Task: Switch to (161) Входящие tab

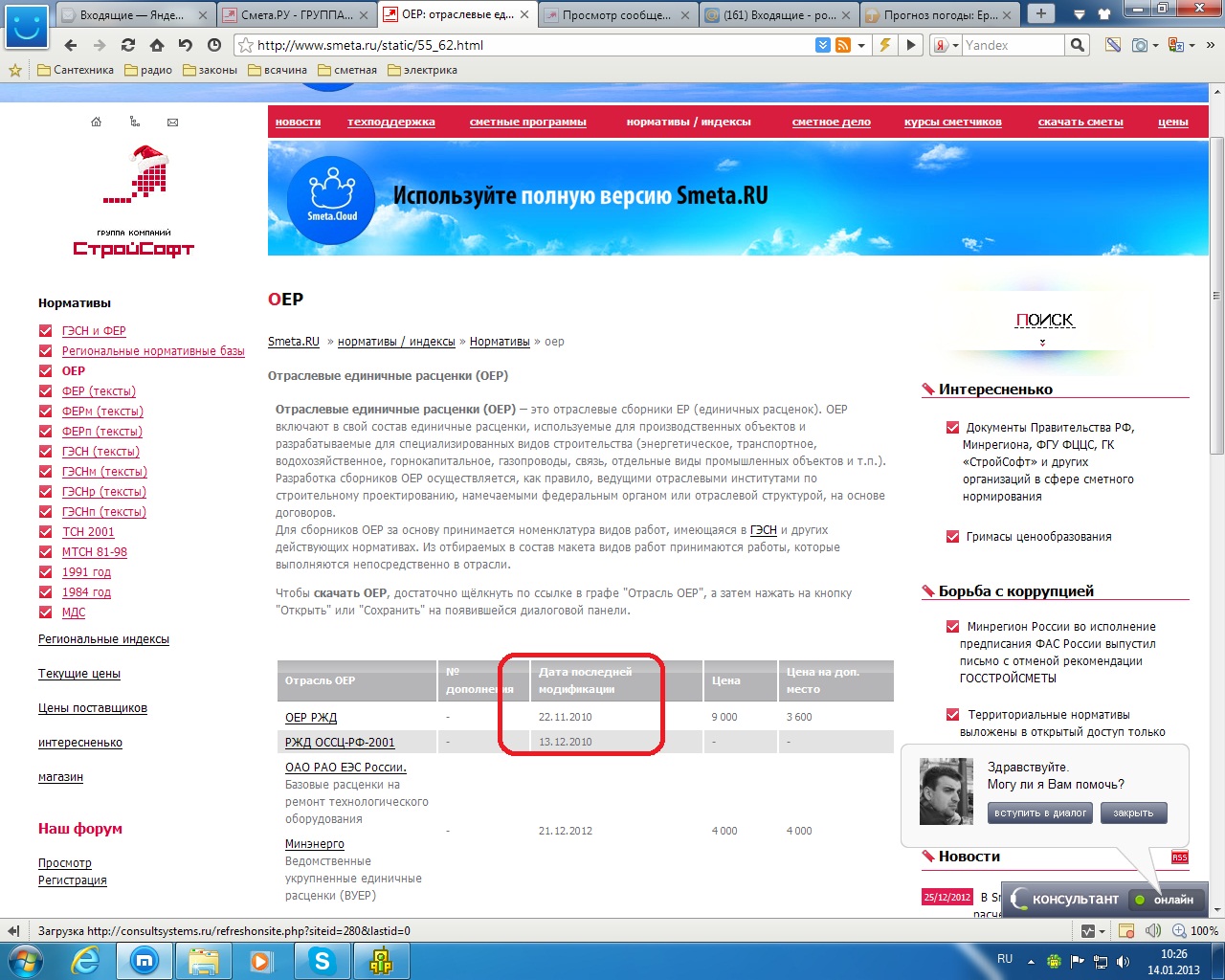Action: coord(778,15)
